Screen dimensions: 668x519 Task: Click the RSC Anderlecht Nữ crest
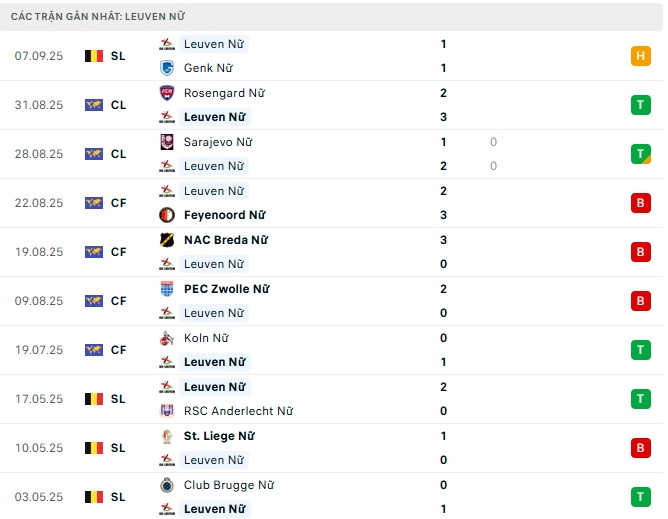click(x=167, y=411)
